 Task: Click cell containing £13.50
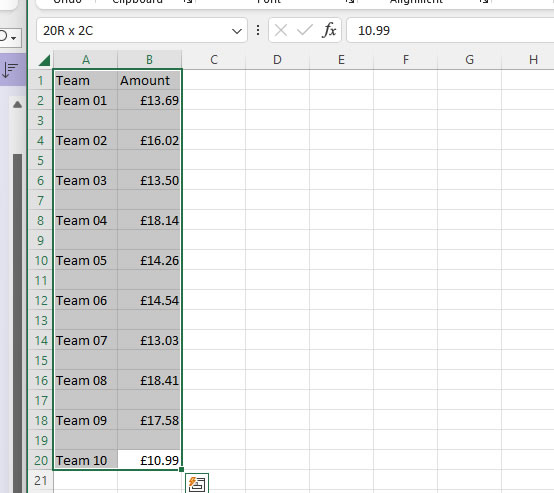pyautogui.click(x=149, y=181)
